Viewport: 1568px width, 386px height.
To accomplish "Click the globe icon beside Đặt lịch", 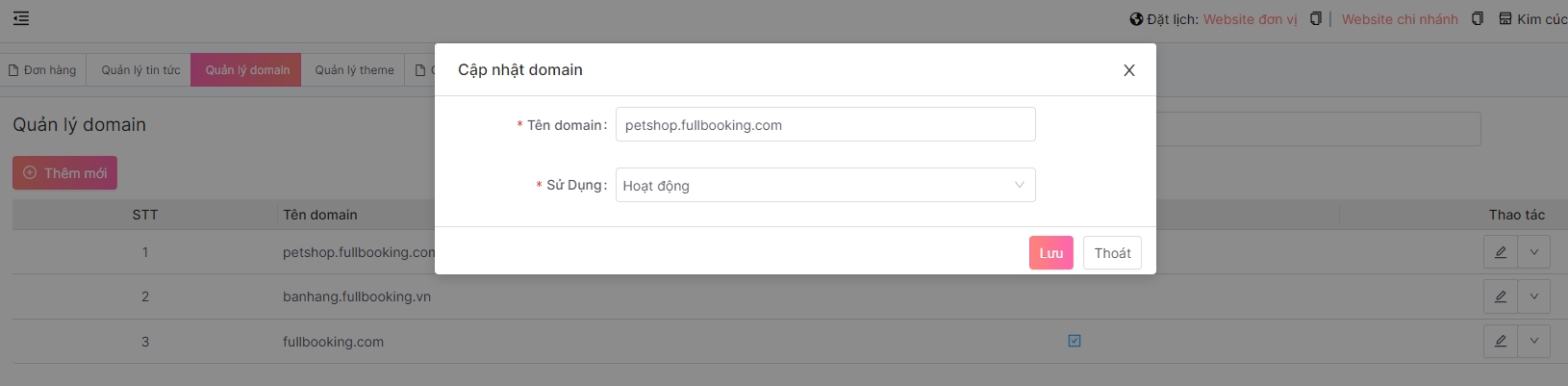I will coord(1136,19).
